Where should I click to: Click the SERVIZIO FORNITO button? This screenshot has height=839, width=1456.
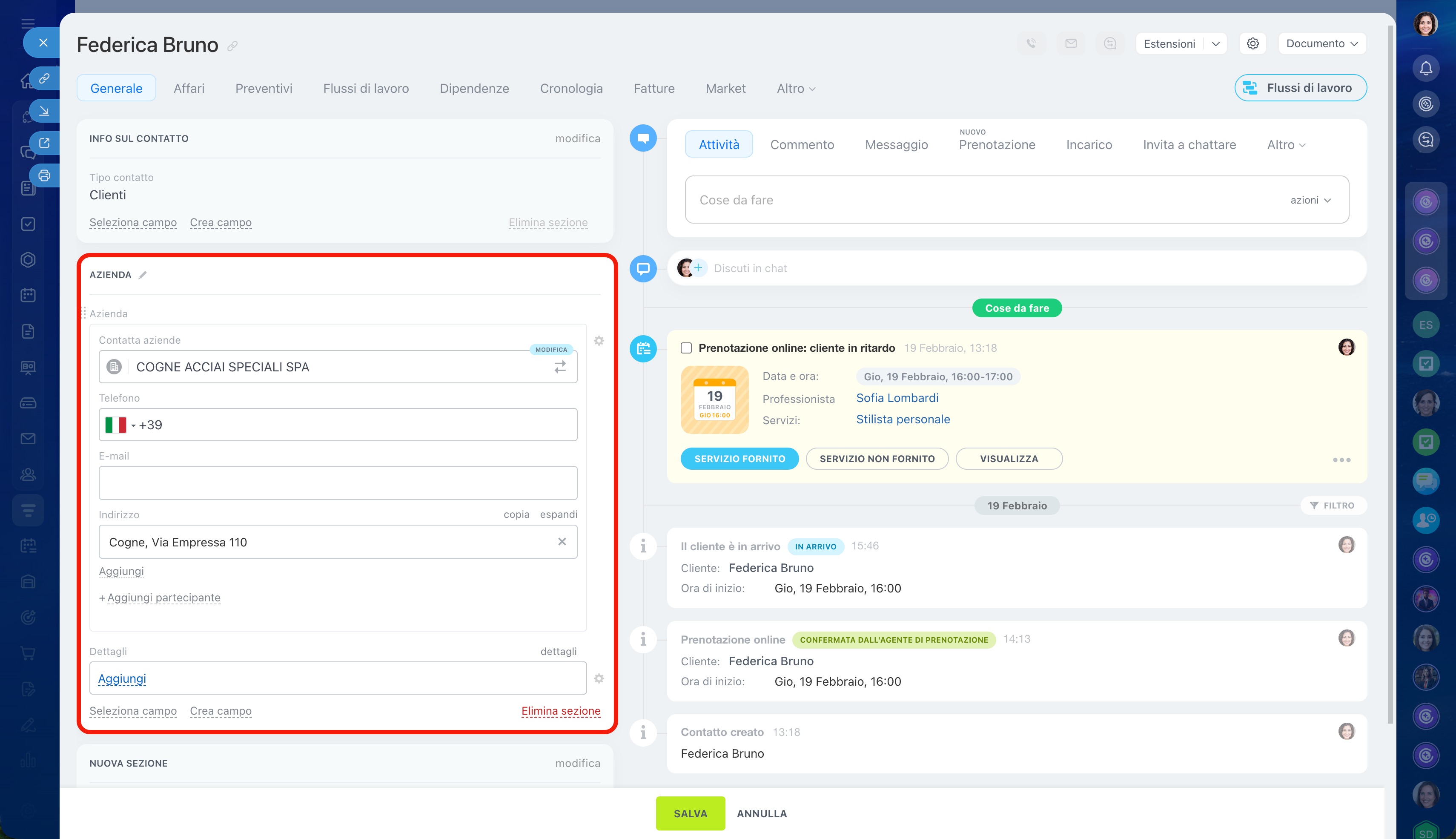click(739, 459)
